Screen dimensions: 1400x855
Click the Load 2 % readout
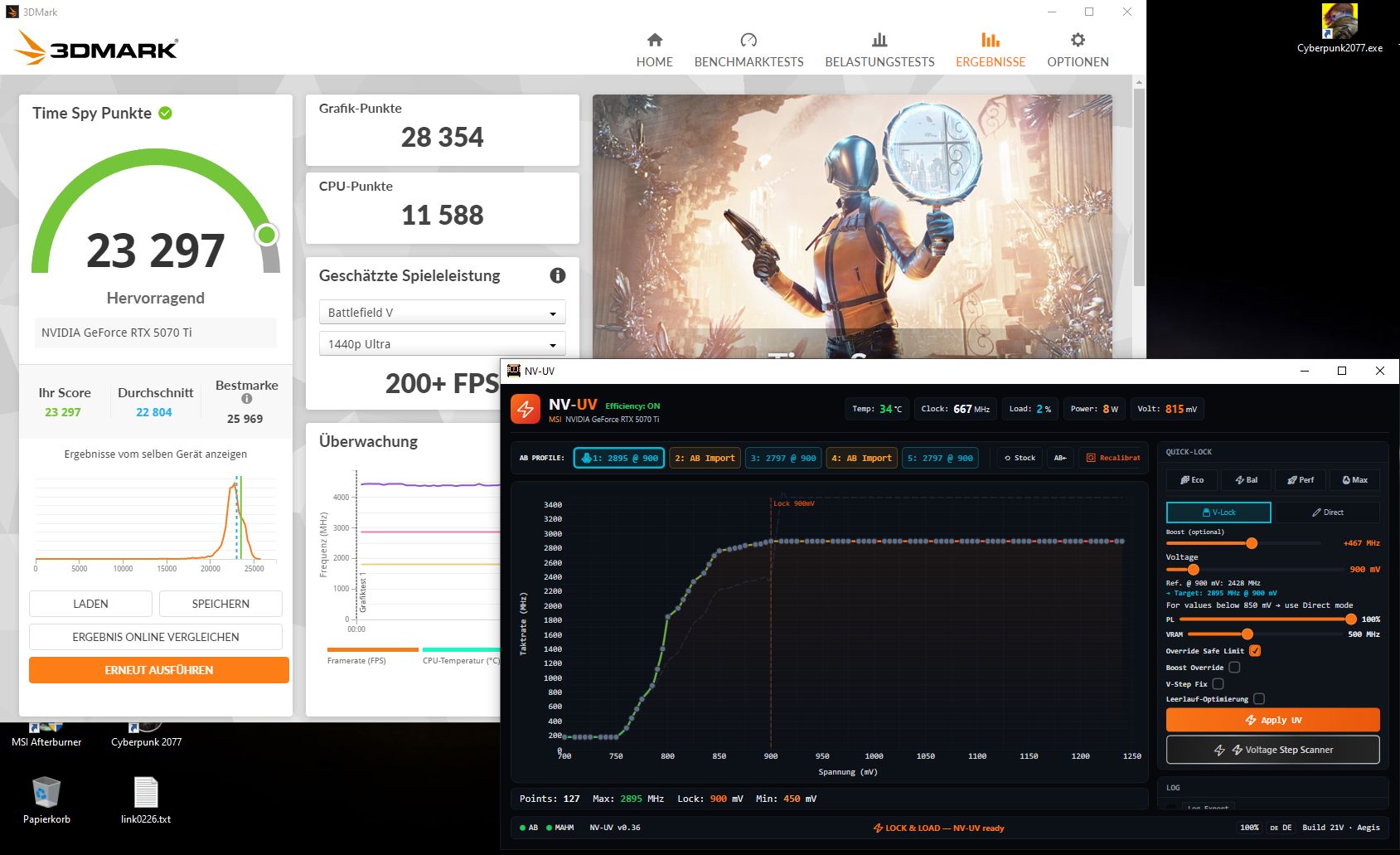click(1030, 409)
